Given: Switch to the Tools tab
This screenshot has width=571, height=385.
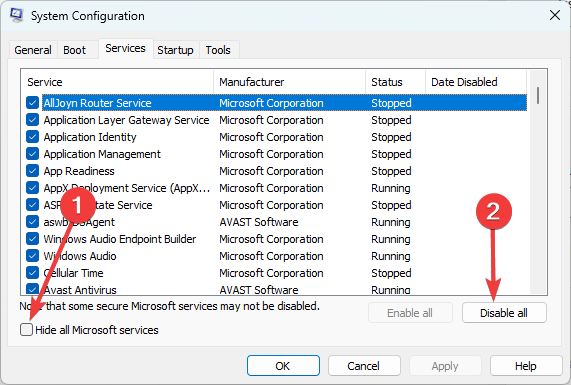Looking at the screenshot, I should [x=218, y=50].
